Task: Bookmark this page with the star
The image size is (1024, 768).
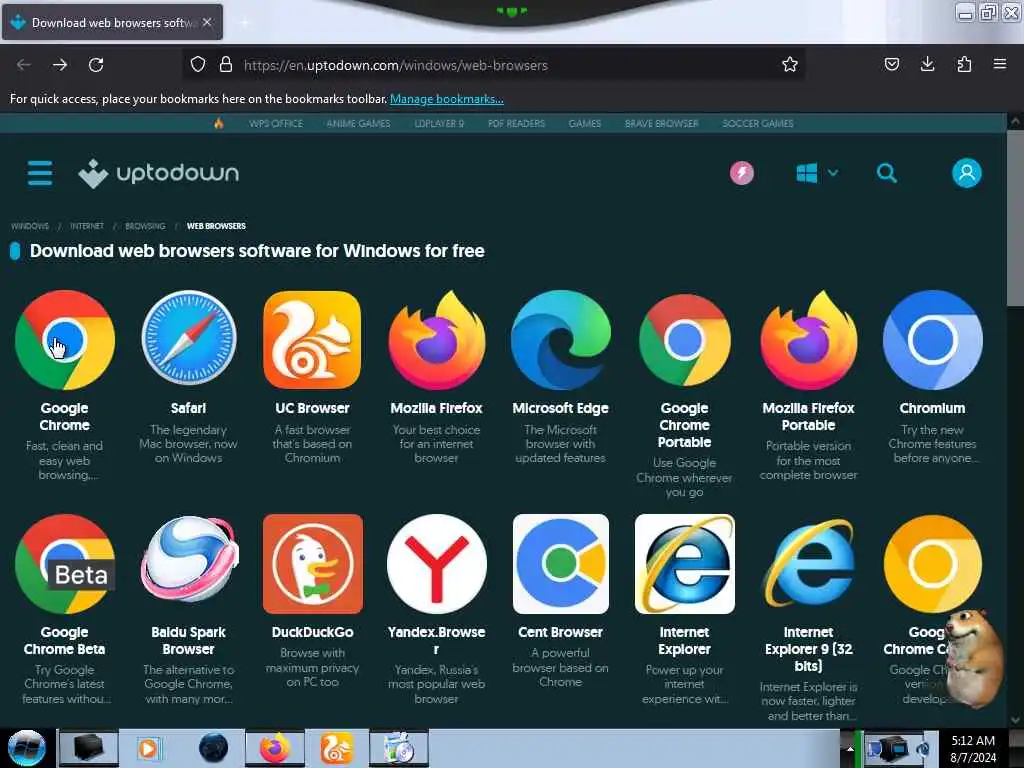Action: 790,65
